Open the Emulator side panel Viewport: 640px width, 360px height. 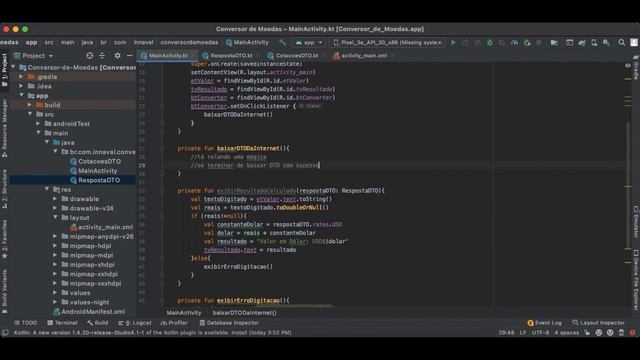tap(636, 222)
